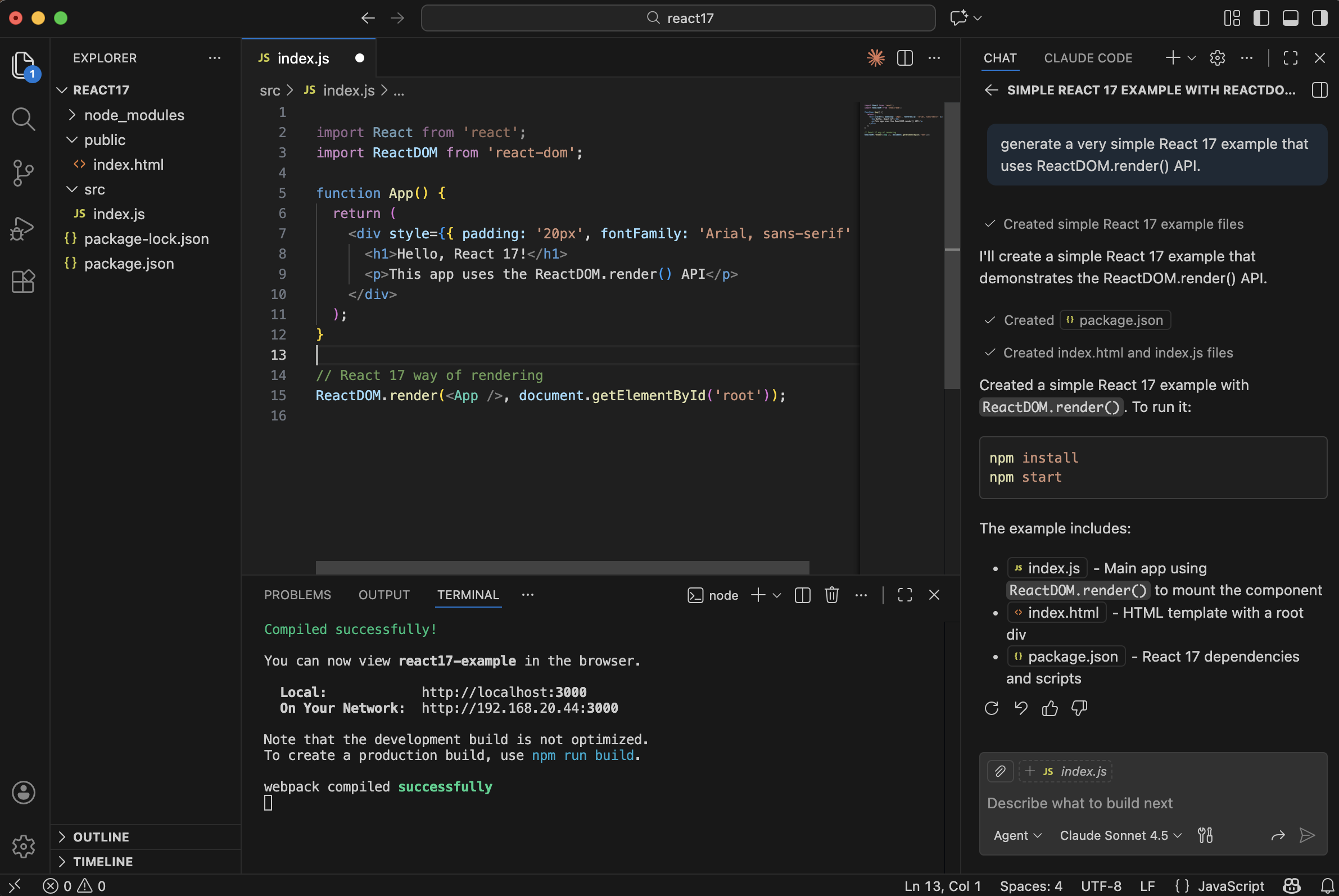1339x896 pixels.
Task: Open Manage settings gear in activity bar
Action: (23, 847)
